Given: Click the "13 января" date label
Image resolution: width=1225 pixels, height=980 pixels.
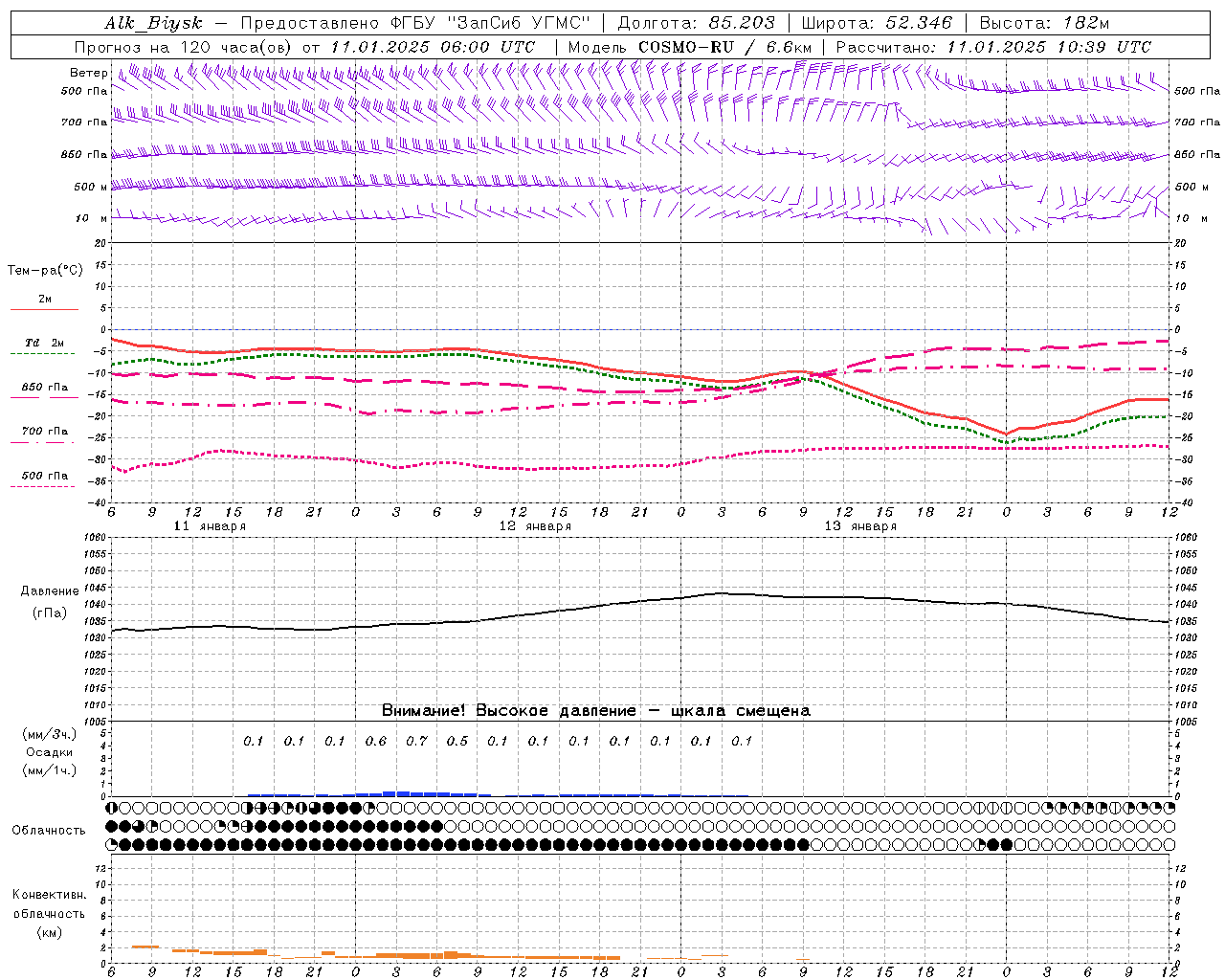Looking at the screenshot, I should tap(860, 526).
